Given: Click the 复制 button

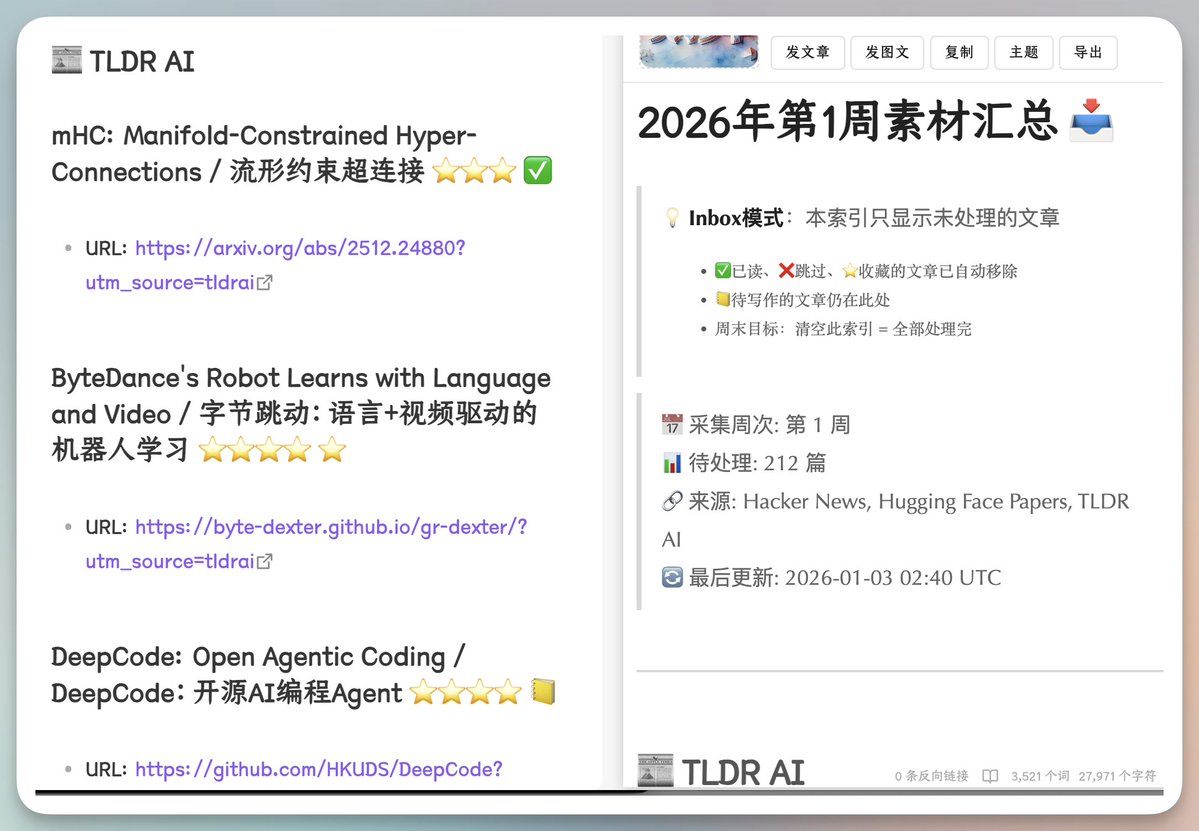Looking at the screenshot, I should 959,52.
